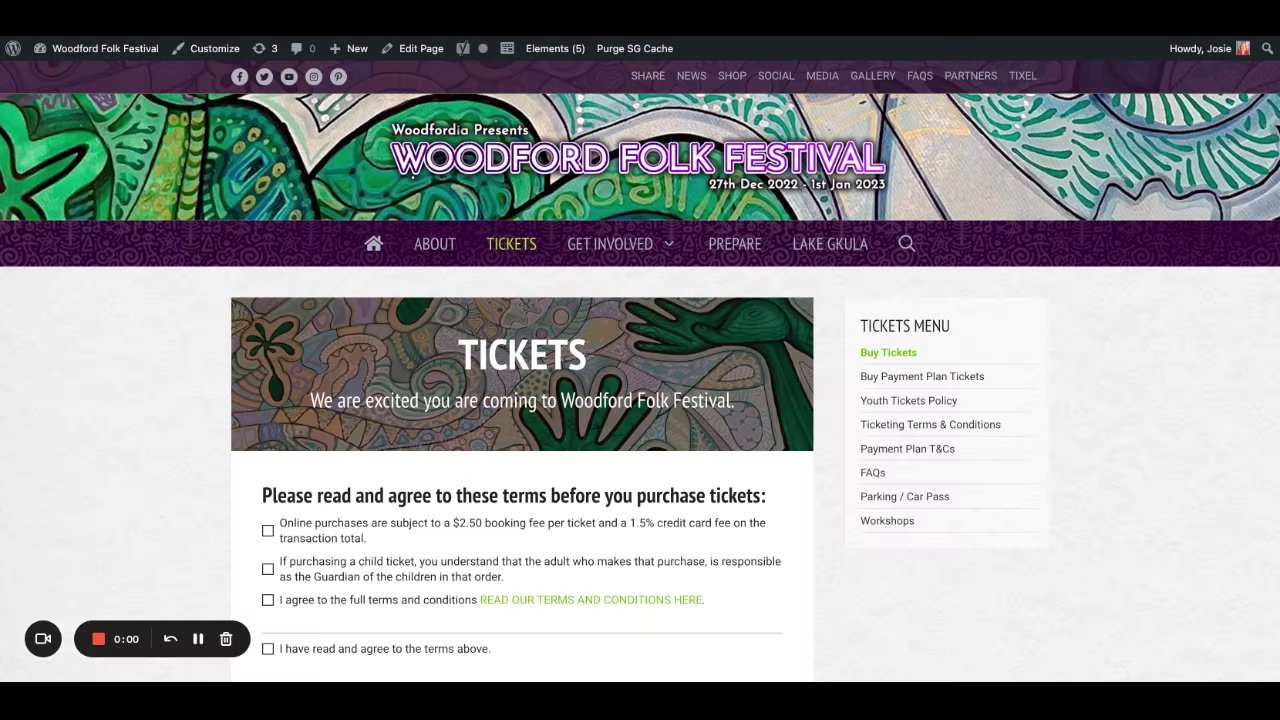Go to the home icon in navigation
The width and height of the screenshot is (1280, 720).
(374, 243)
